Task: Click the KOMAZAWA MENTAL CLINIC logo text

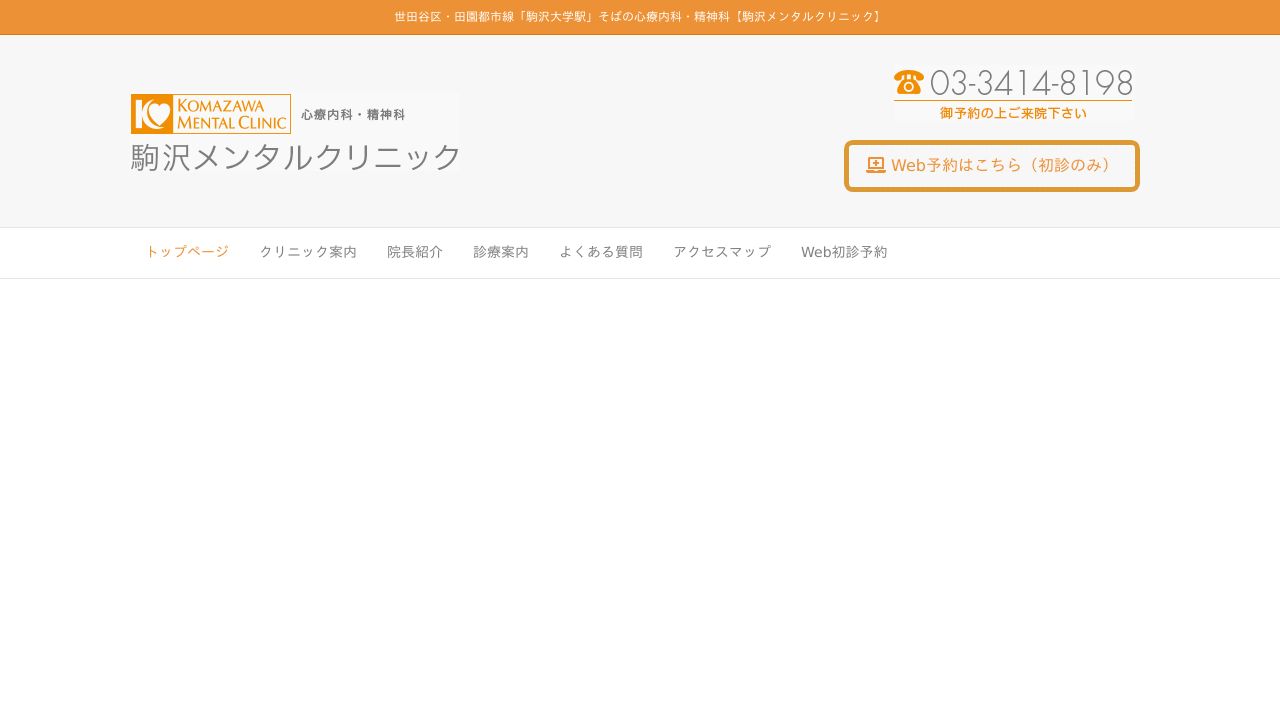Action: coord(232,114)
